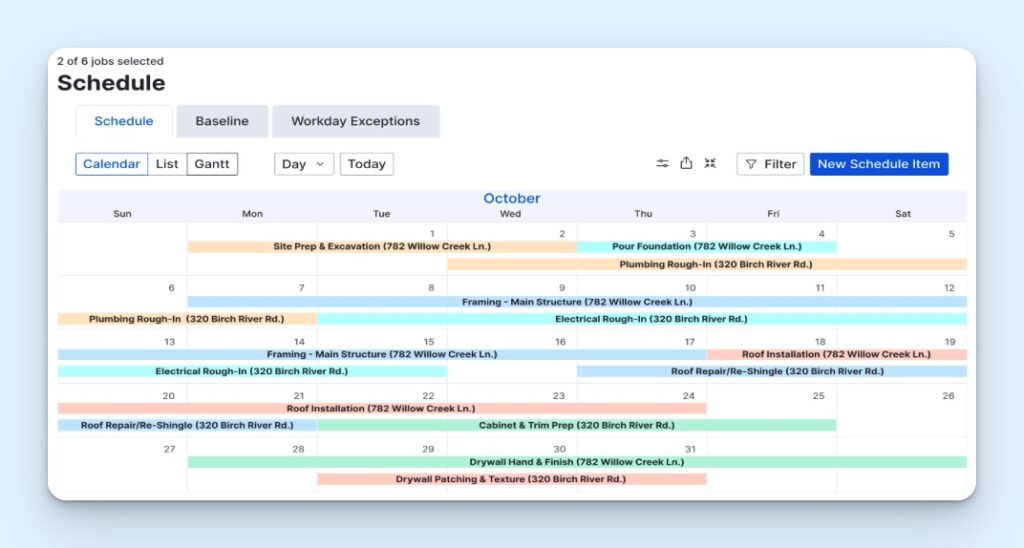Click the collapse view arrows icon

coord(710,163)
